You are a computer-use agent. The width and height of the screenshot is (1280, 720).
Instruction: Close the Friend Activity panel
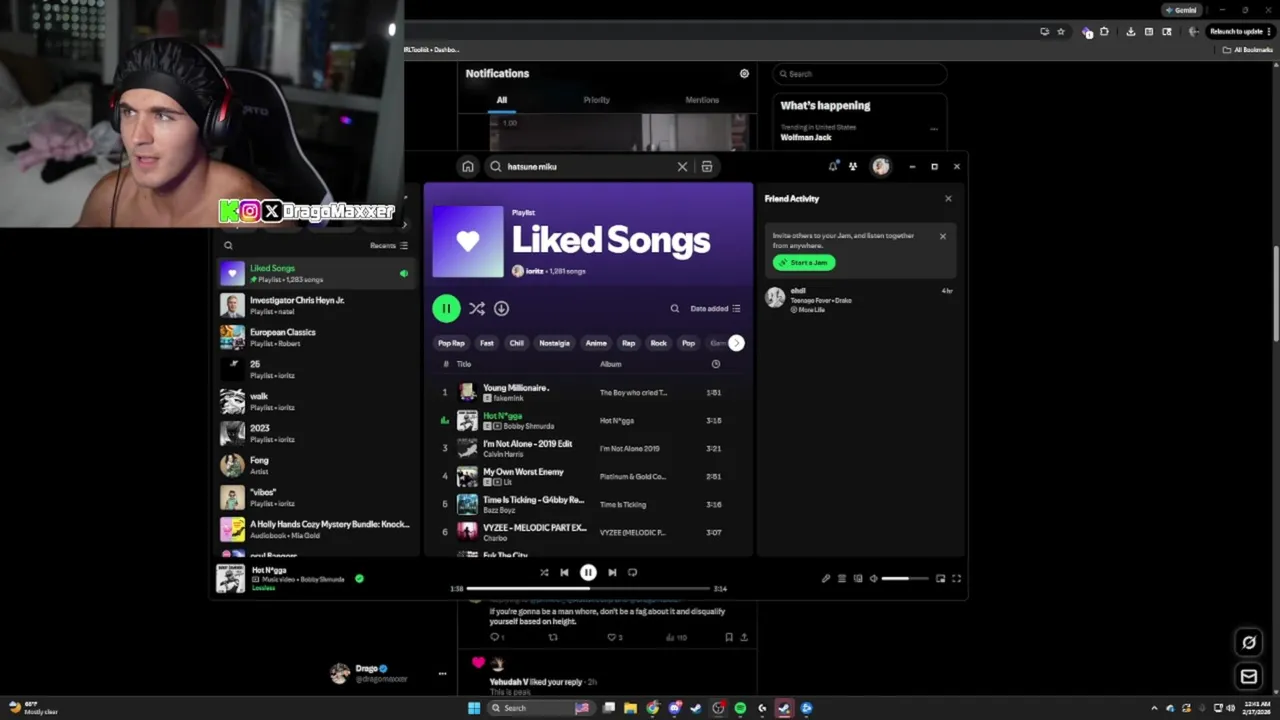coord(948,199)
